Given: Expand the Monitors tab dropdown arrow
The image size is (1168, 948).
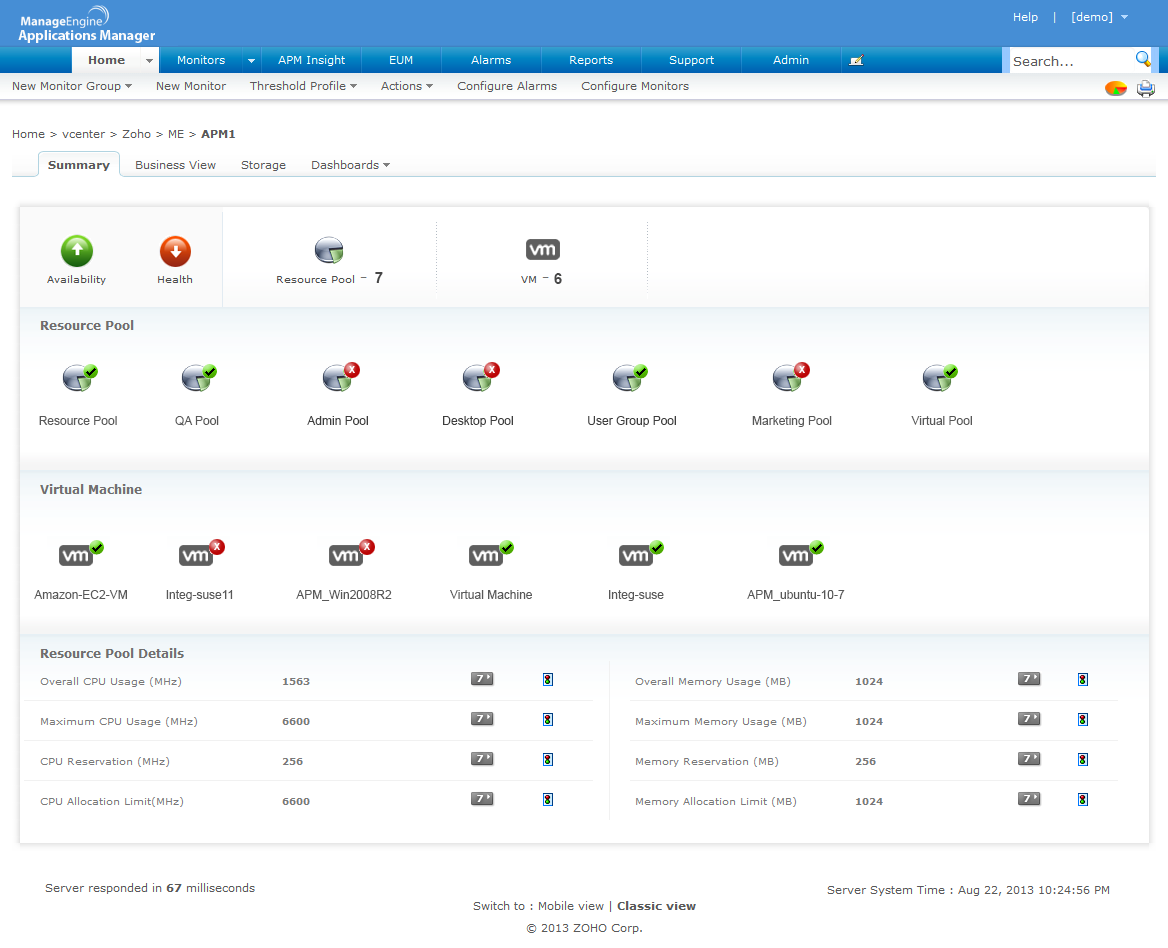Looking at the screenshot, I should (251, 60).
